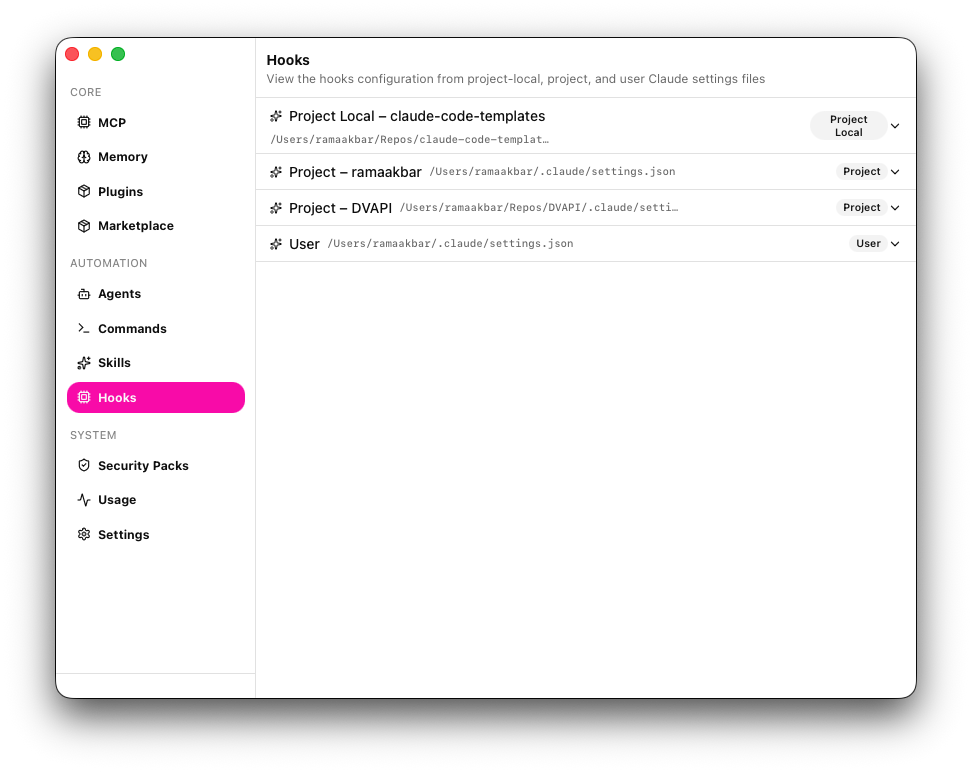Click the Skills sparkle icon
Viewport: 972px width, 772px height.
coord(84,363)
